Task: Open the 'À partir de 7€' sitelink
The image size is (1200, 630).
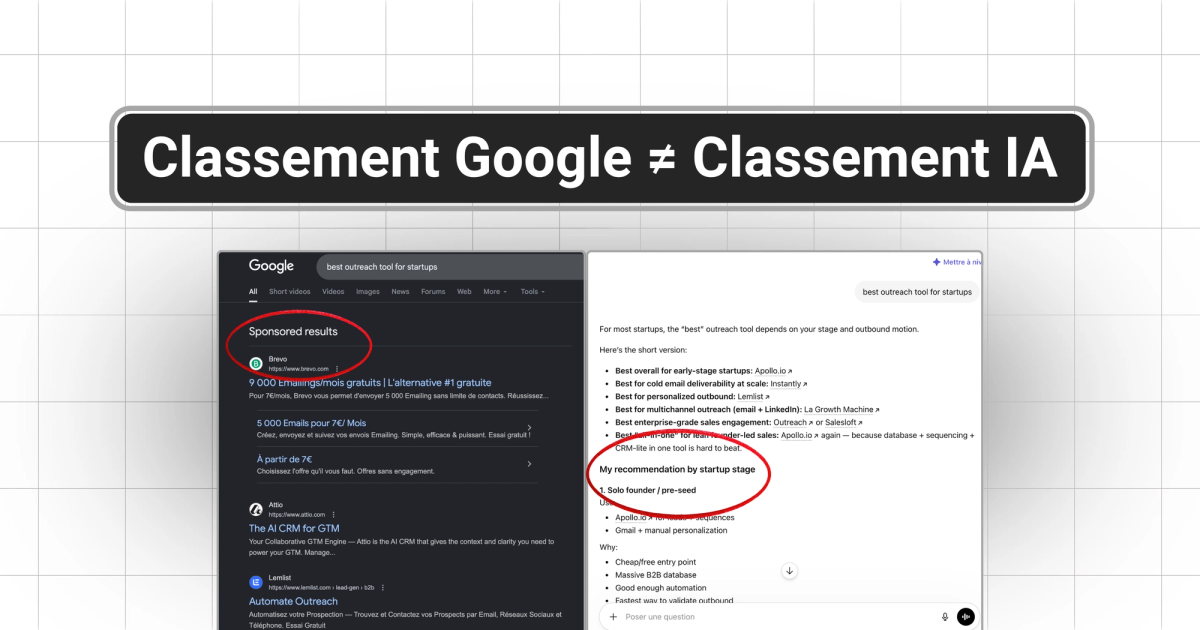Action: click(x=286, y=458)
